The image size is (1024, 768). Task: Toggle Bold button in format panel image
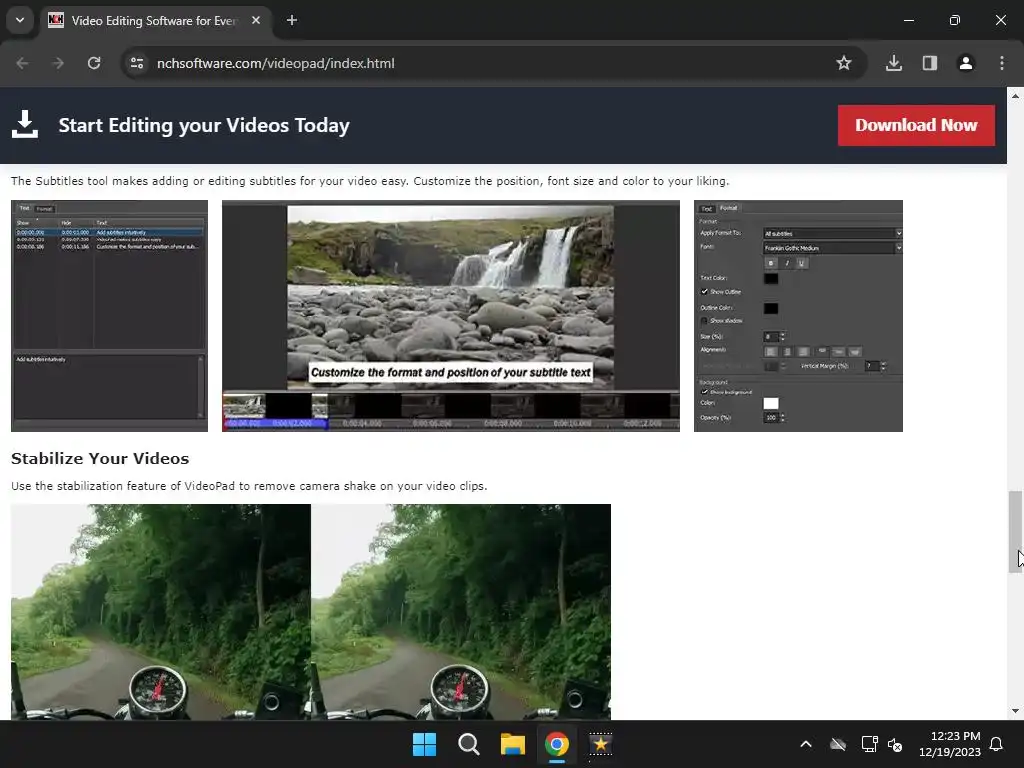(x=771, y=263)
